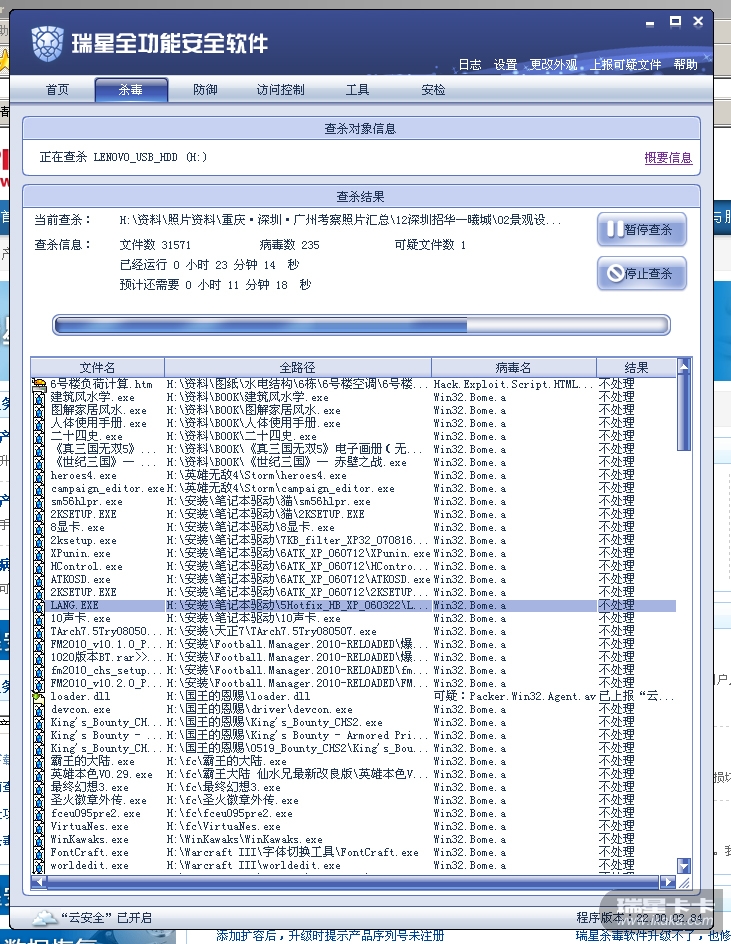731x944 pixels.
Task: Open the 防御 tab
Action: (205, 90)
